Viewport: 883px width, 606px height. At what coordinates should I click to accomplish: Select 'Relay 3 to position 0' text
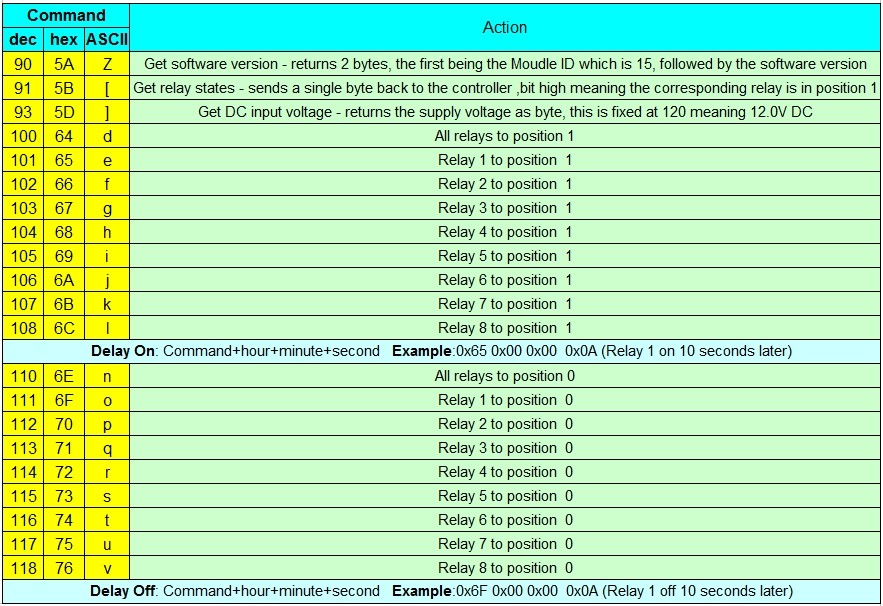pyautogui.click(x=505, y=448)
